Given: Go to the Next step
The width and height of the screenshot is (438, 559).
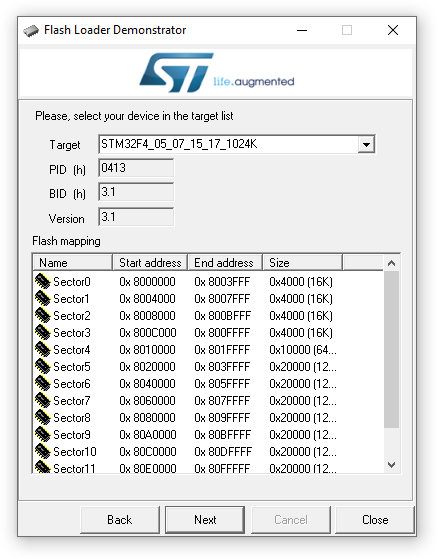Looking at the screenshot, I should (x=205, y=520).
